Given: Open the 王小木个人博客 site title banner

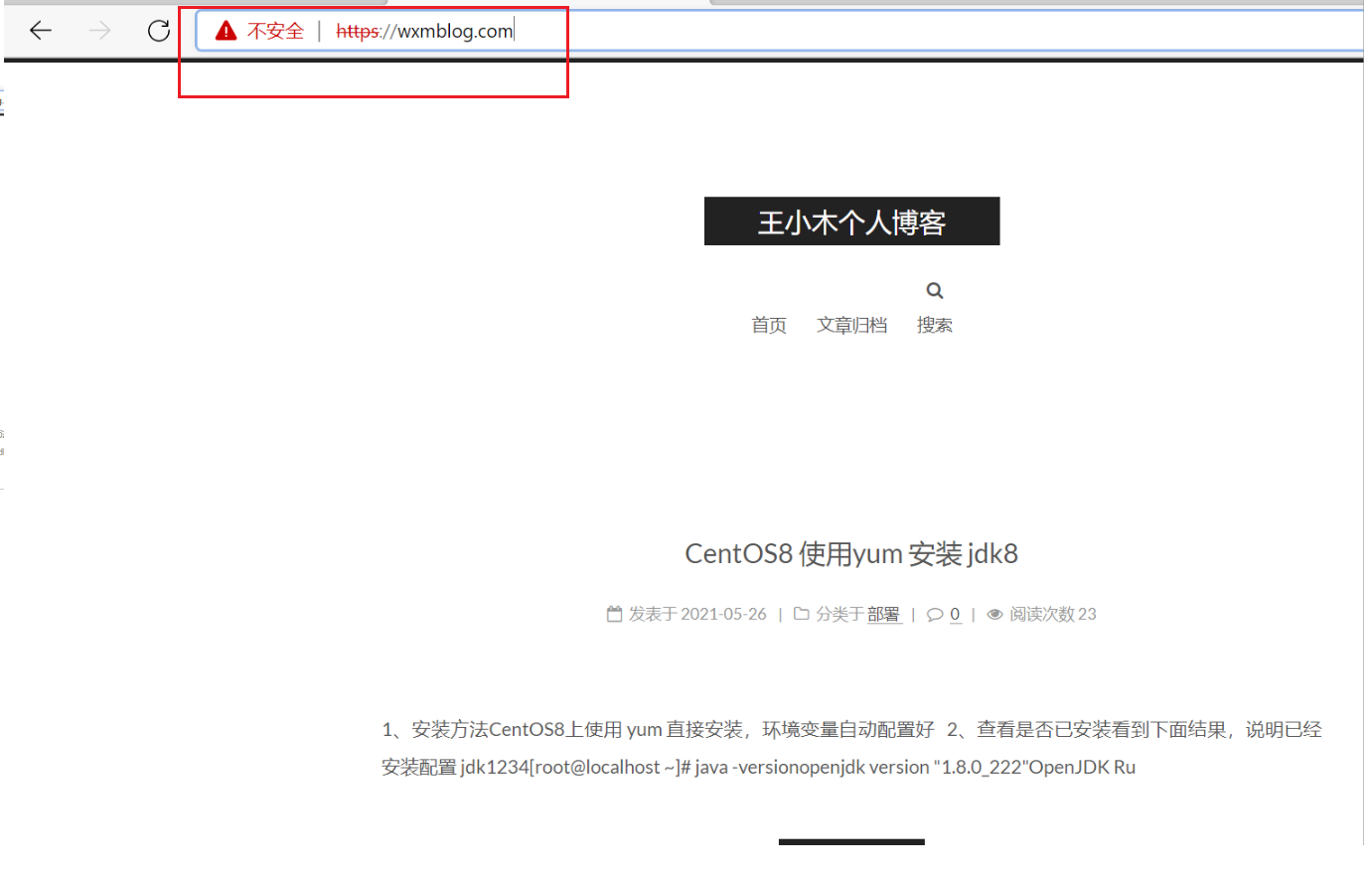Looking at the screenshot, I should click(851, 221).
